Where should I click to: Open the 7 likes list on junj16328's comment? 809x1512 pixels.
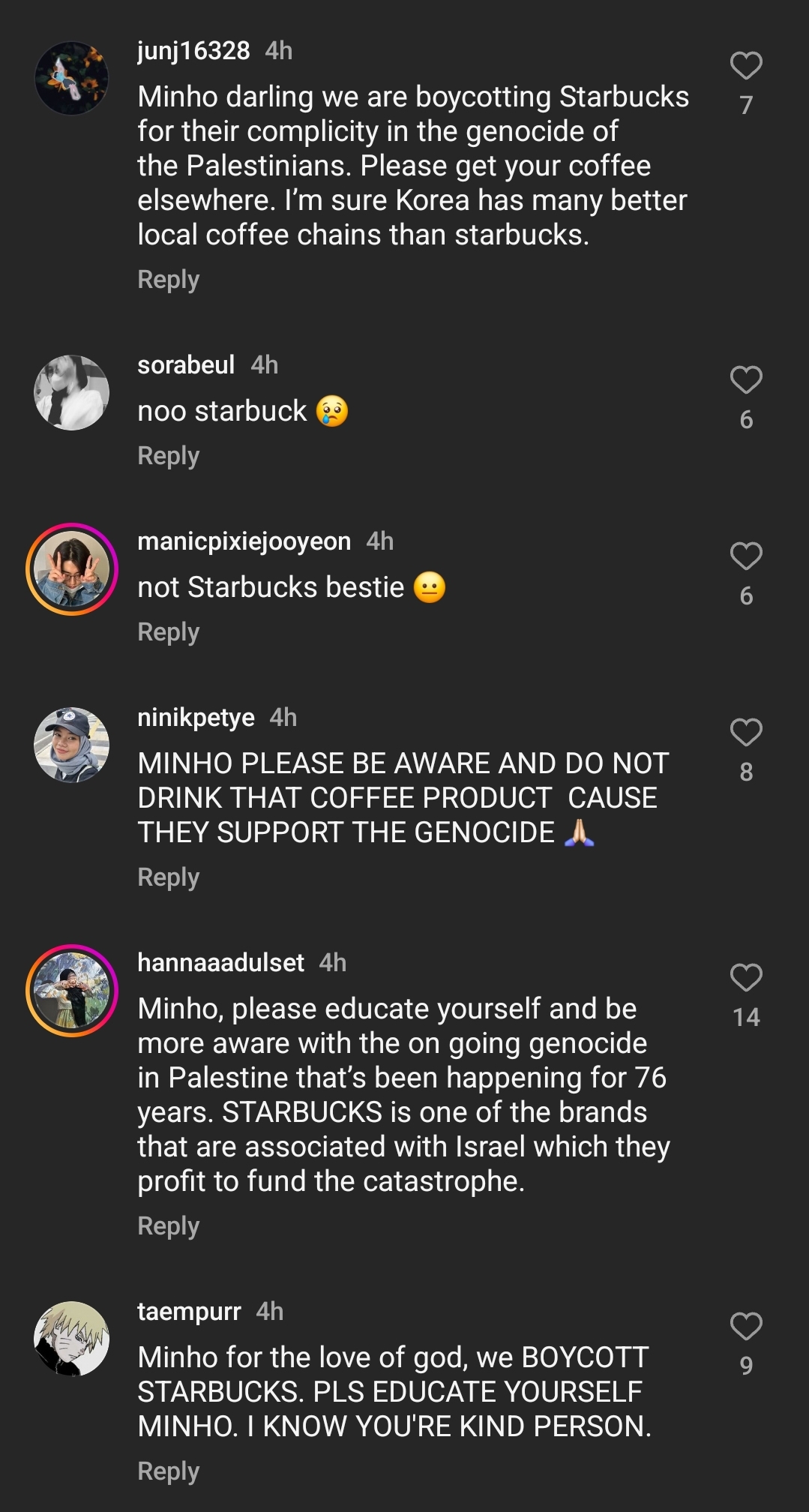tap(745, 103)
